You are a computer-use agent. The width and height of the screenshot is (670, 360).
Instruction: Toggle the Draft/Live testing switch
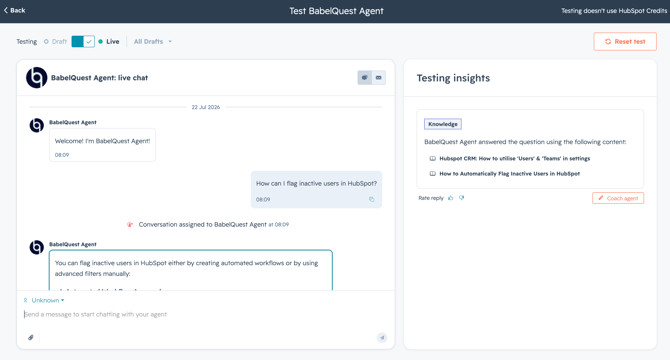point(83,41)
